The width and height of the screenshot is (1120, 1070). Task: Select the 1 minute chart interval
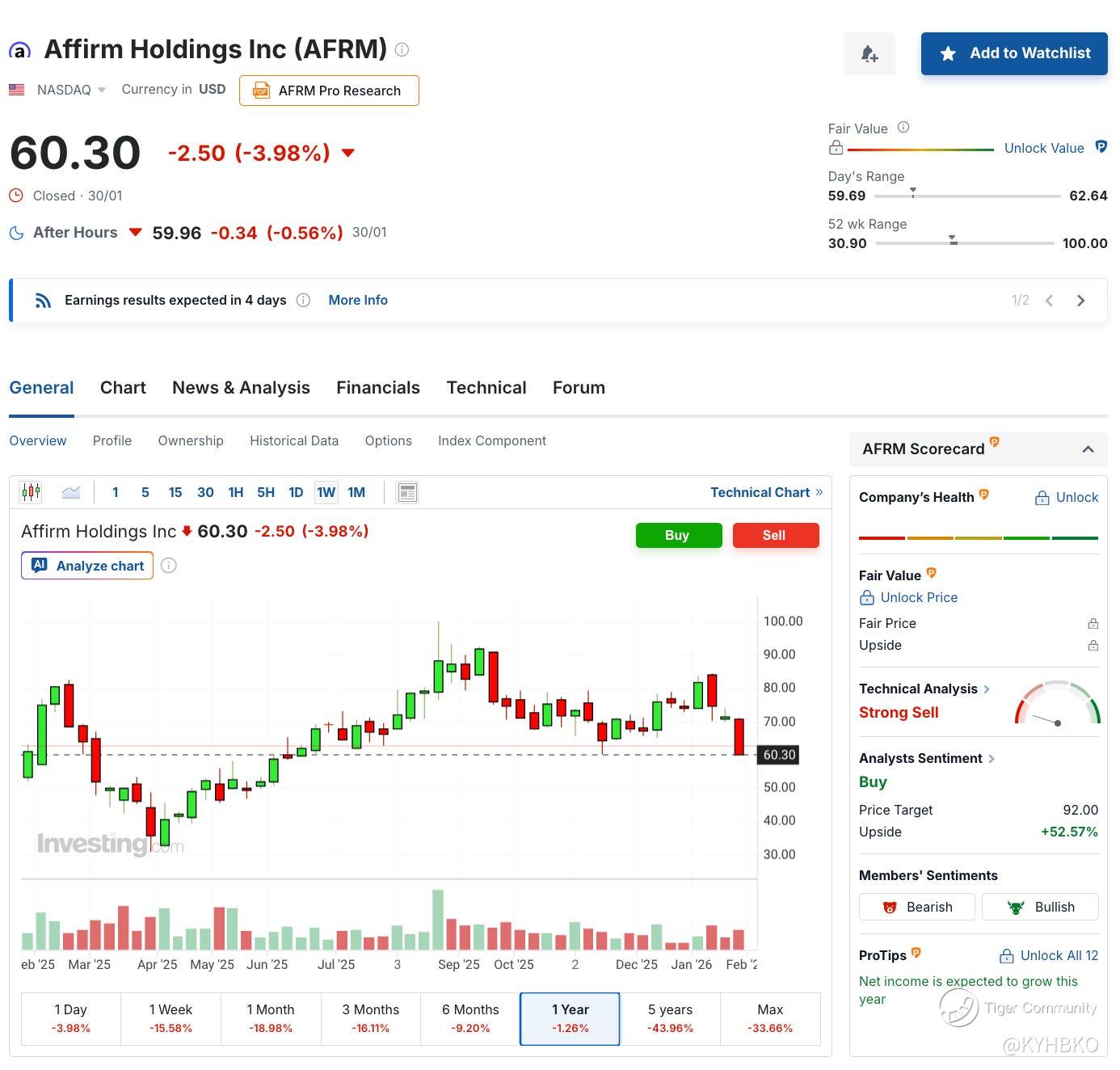click(116, 492)
